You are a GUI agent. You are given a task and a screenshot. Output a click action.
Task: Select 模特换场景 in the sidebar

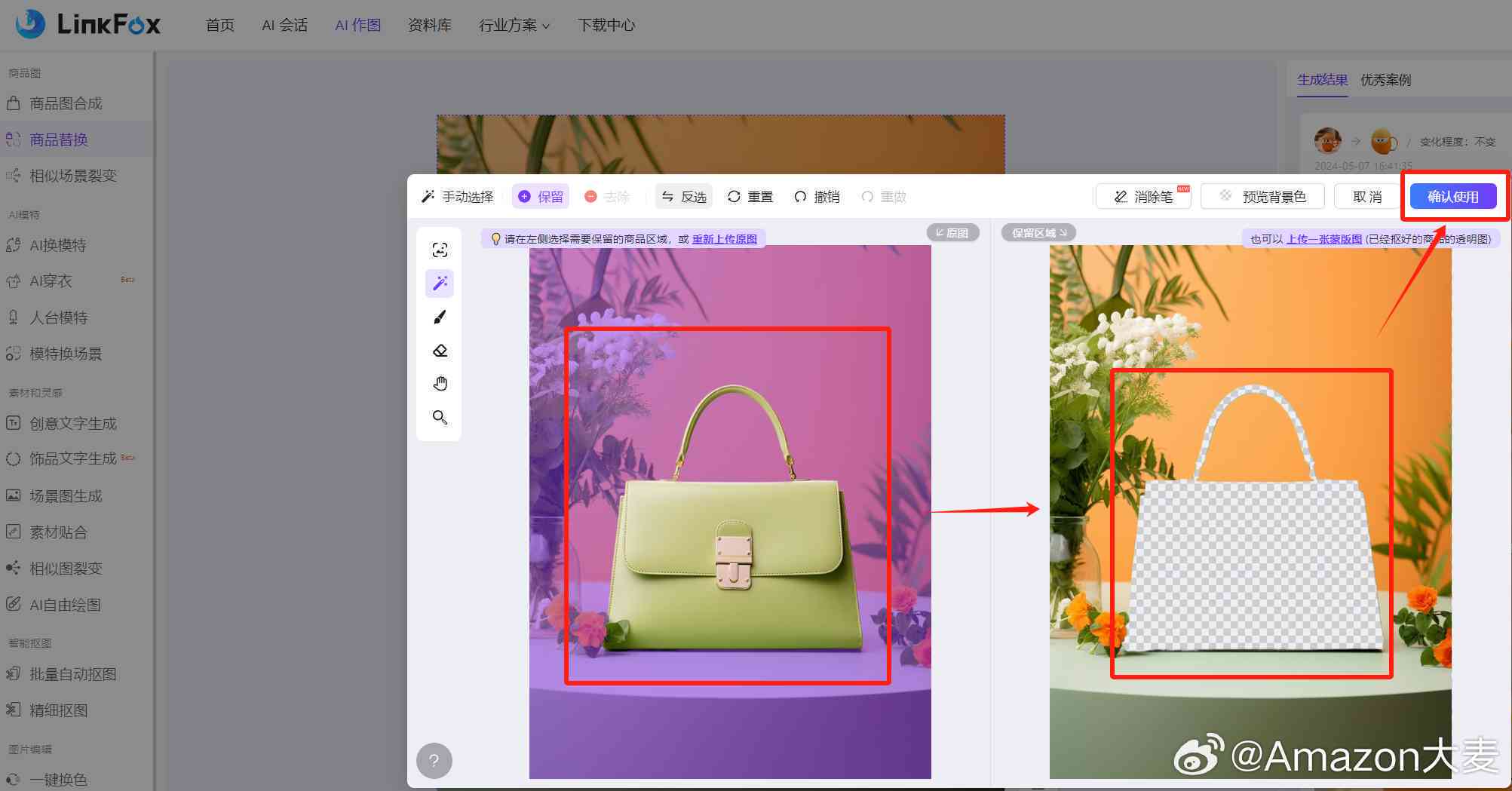(x=75, y=354)
